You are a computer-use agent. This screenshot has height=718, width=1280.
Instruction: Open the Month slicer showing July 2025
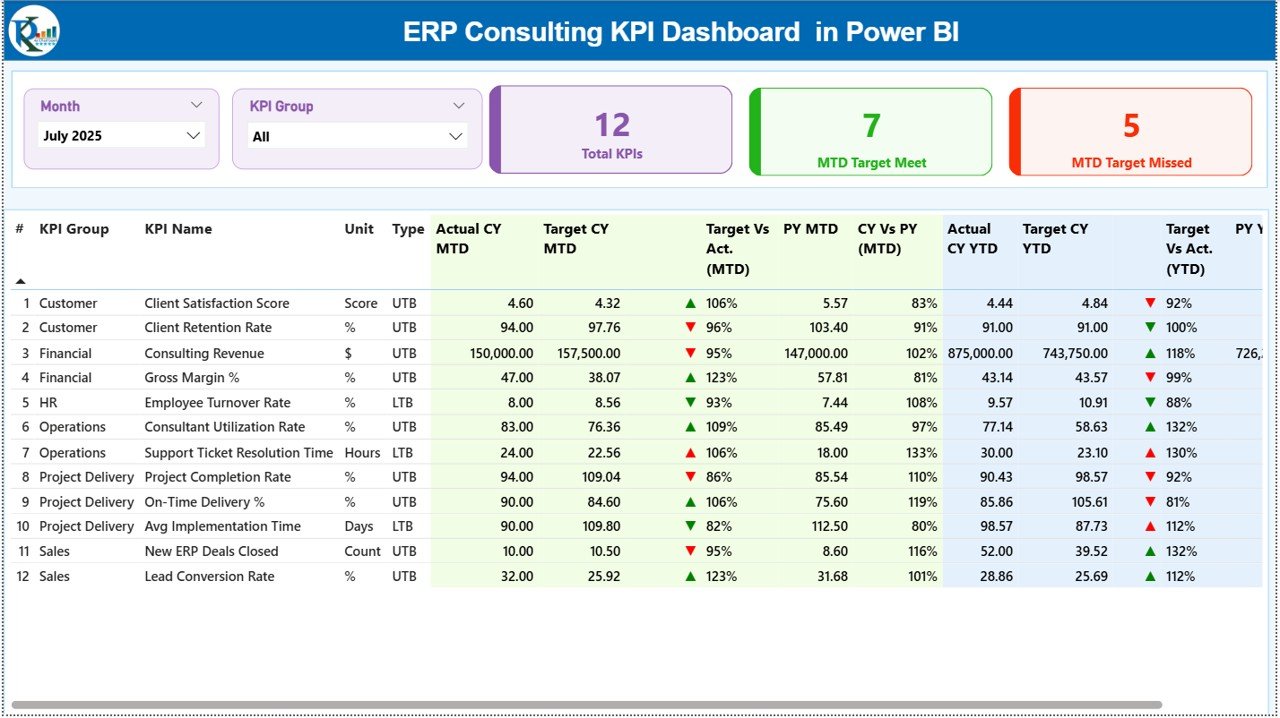click(x=120, y=133)
